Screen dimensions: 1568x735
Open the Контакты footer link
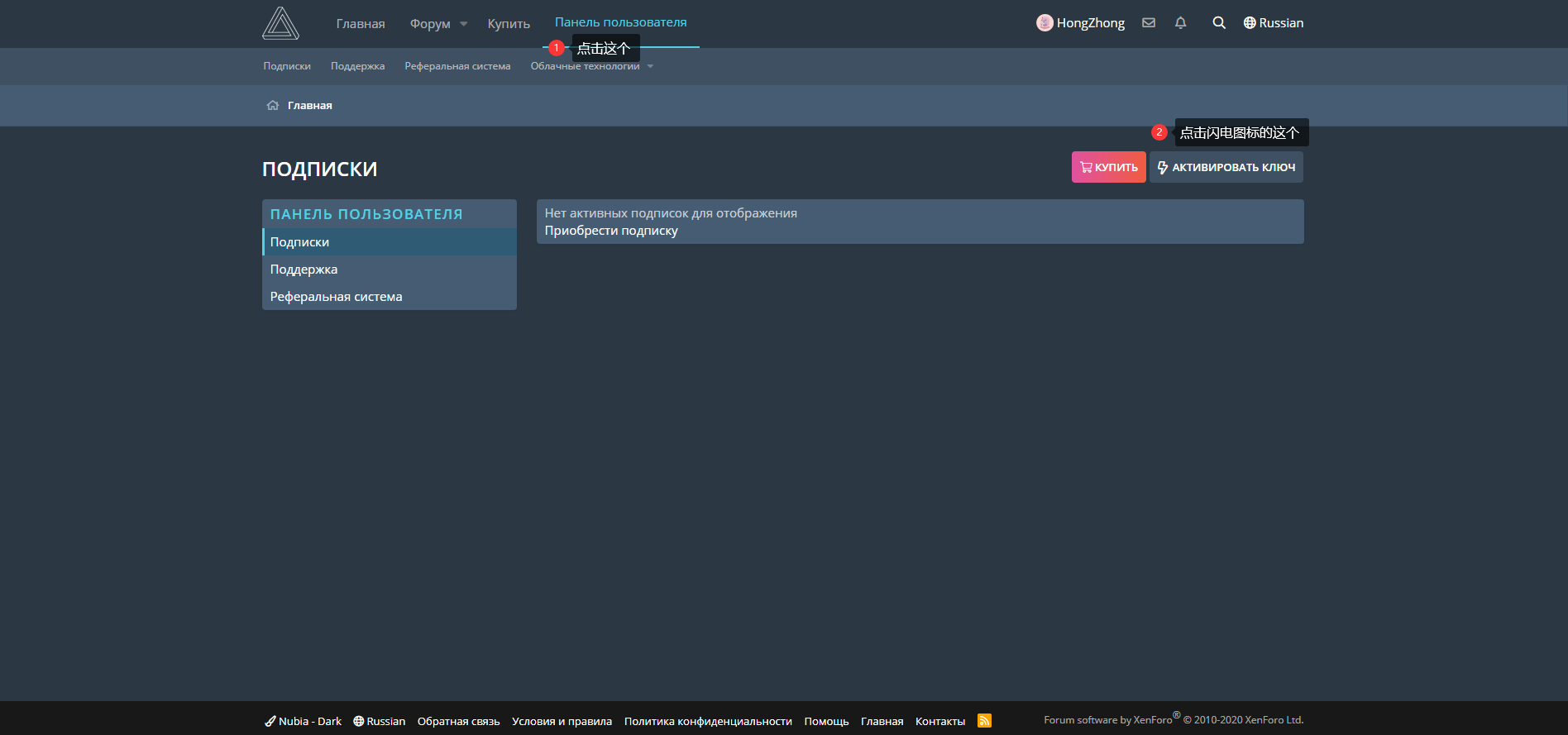(940, 721)
